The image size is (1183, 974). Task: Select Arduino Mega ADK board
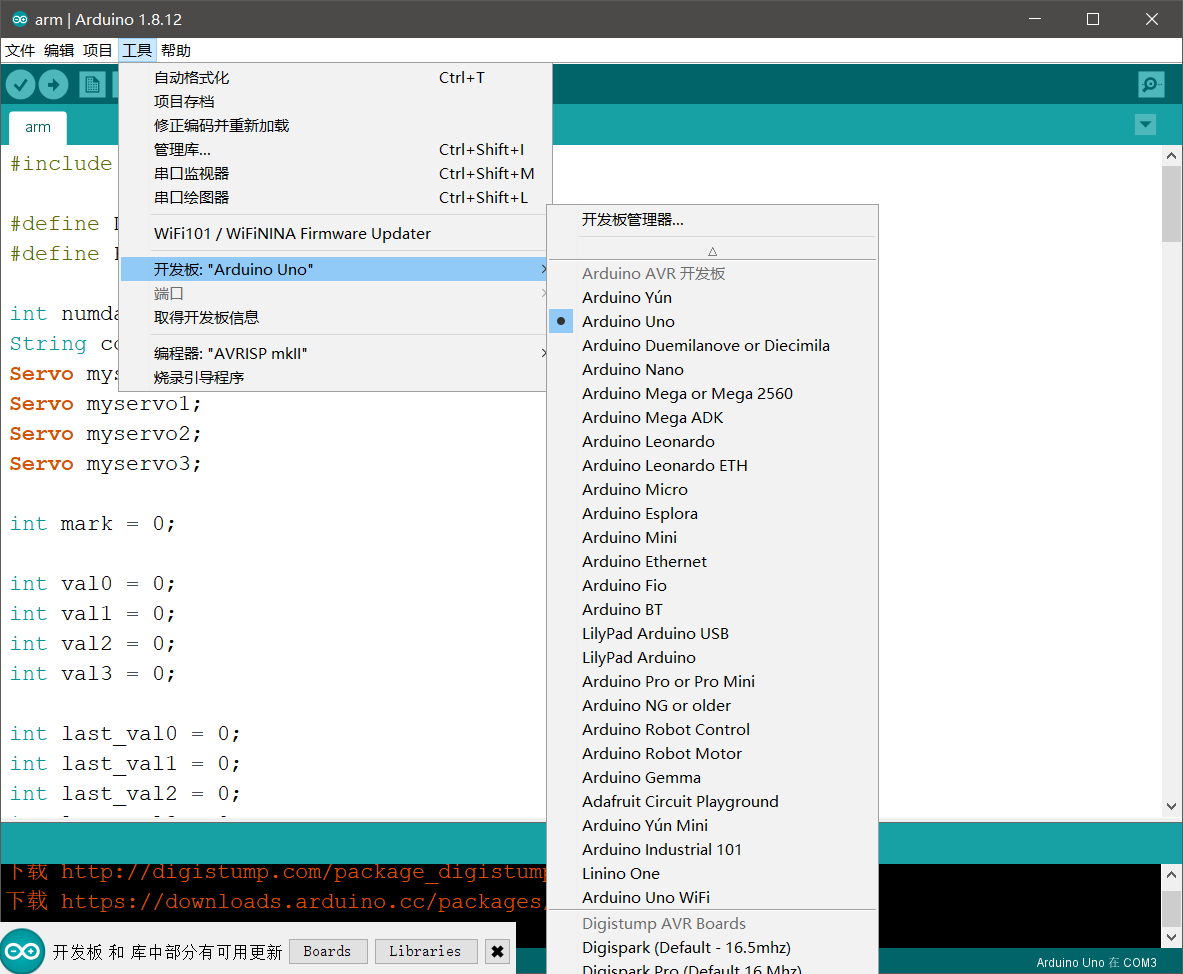tap(712, 418)
